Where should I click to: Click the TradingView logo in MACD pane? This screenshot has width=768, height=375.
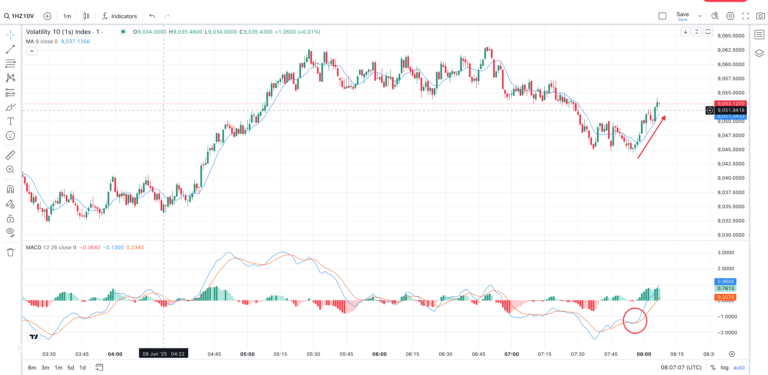[34, 337]
